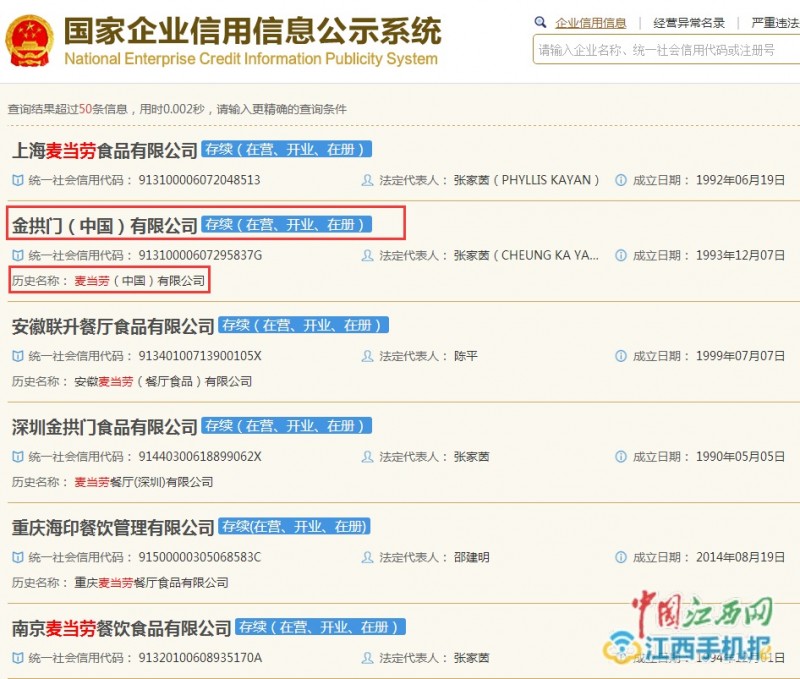Click legal representative icon beside 邵建明

coord(367,557)
